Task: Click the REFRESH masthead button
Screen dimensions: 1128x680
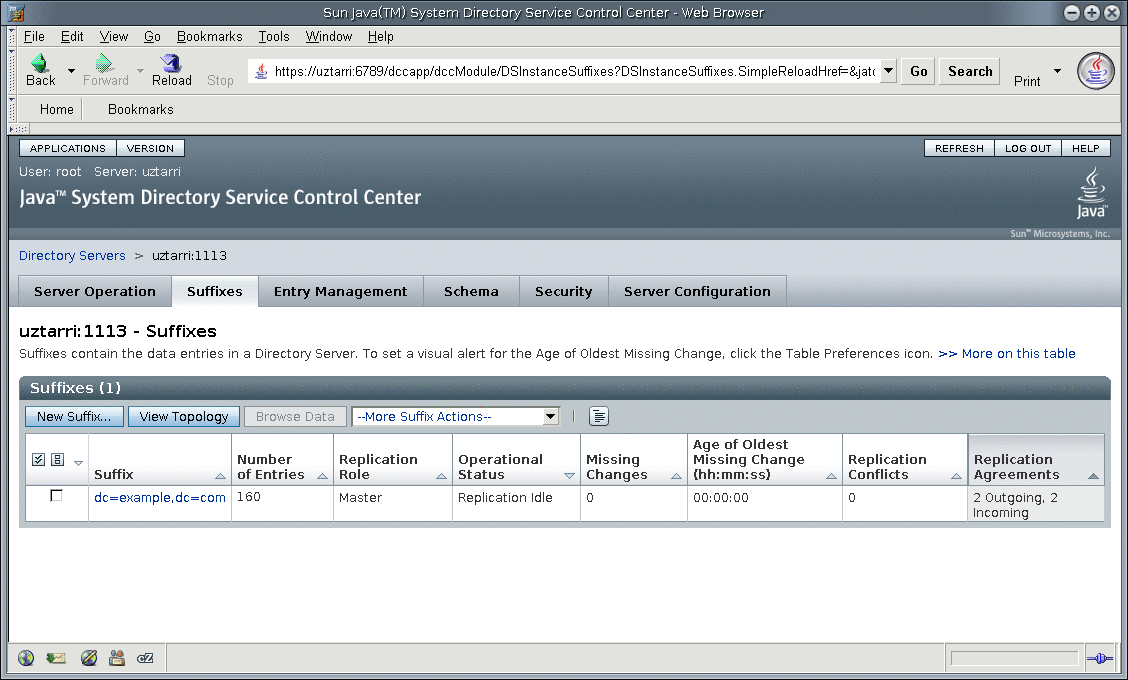Action: (959, 148)
